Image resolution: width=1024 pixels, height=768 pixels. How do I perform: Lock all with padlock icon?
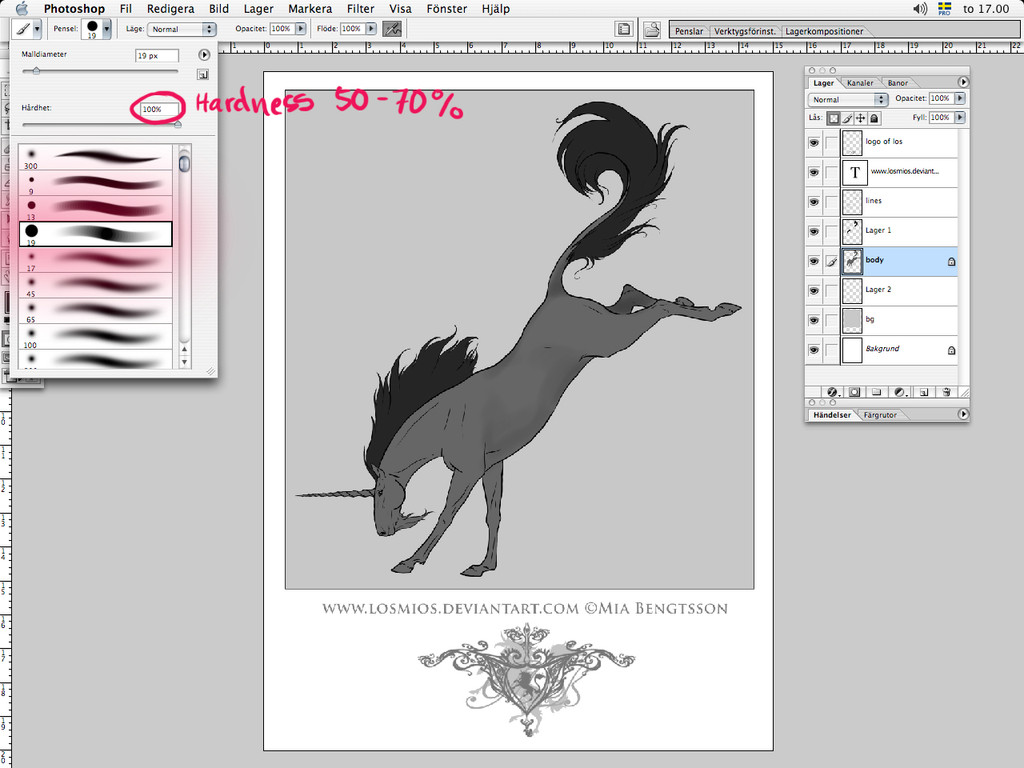[x=874, y=118]
